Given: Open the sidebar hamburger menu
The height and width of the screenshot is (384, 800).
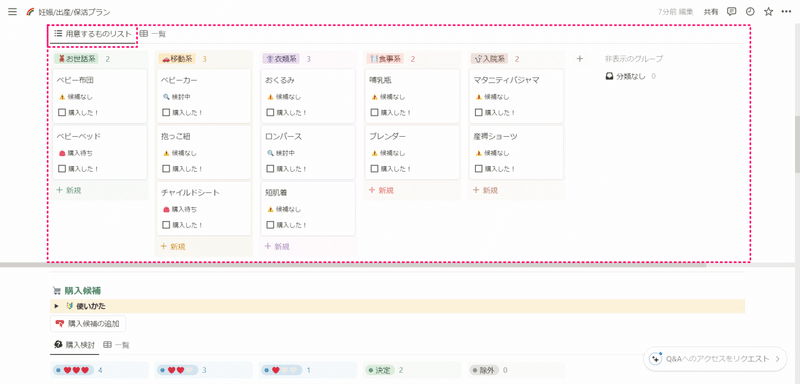Looking at the screenshot, I should (x=13, y=12).
